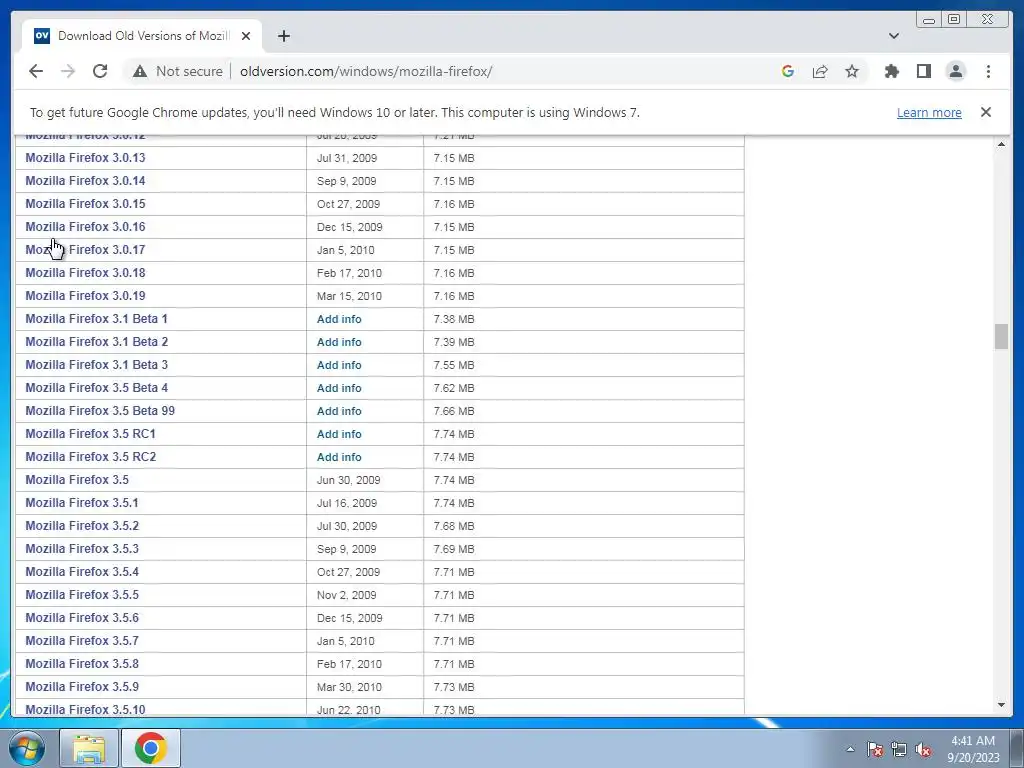Open the network tray icon

click(899, 749)
